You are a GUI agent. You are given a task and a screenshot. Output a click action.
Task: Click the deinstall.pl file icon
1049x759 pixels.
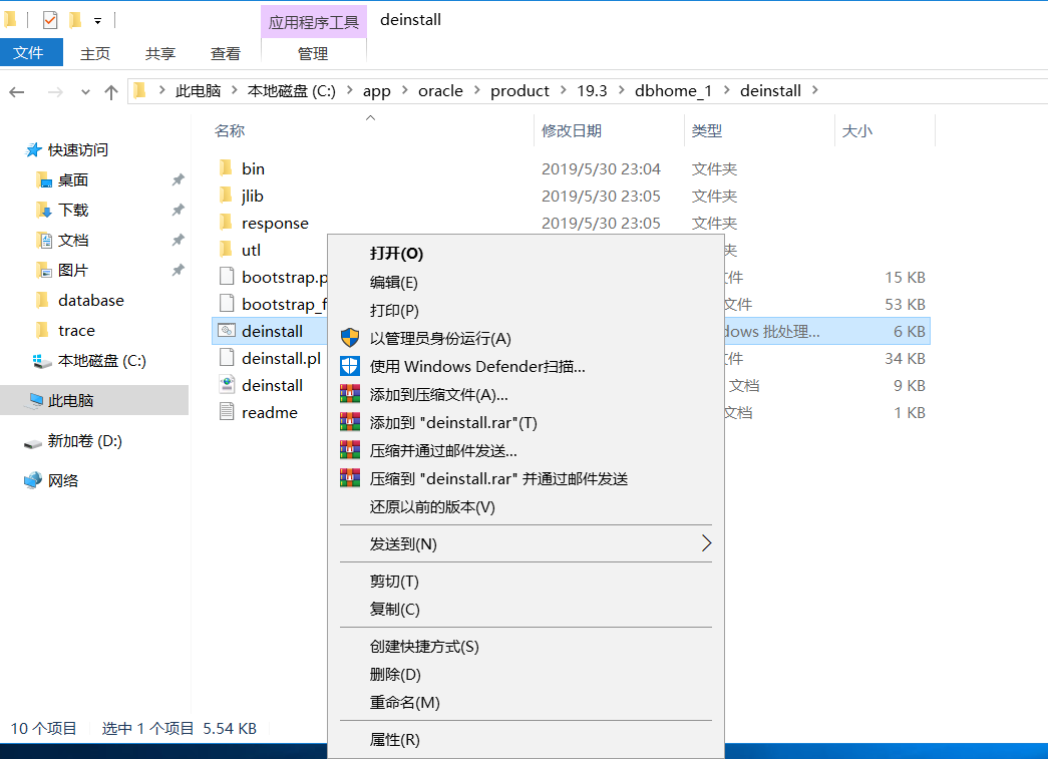pyautogui.click(x=227, y=358)
